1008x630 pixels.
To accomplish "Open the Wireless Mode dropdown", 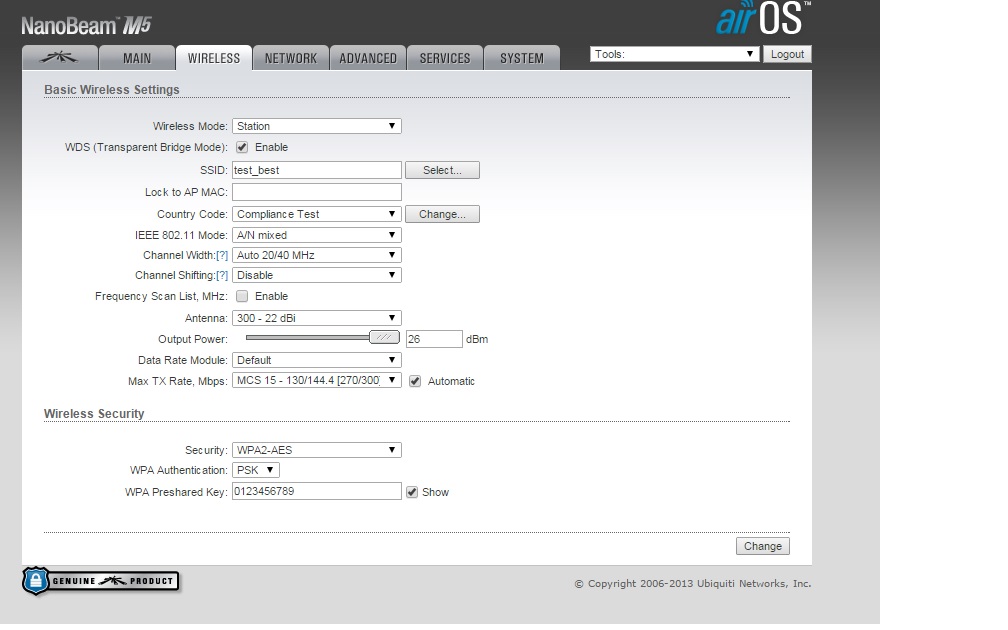I will click(x=316, y=126).
